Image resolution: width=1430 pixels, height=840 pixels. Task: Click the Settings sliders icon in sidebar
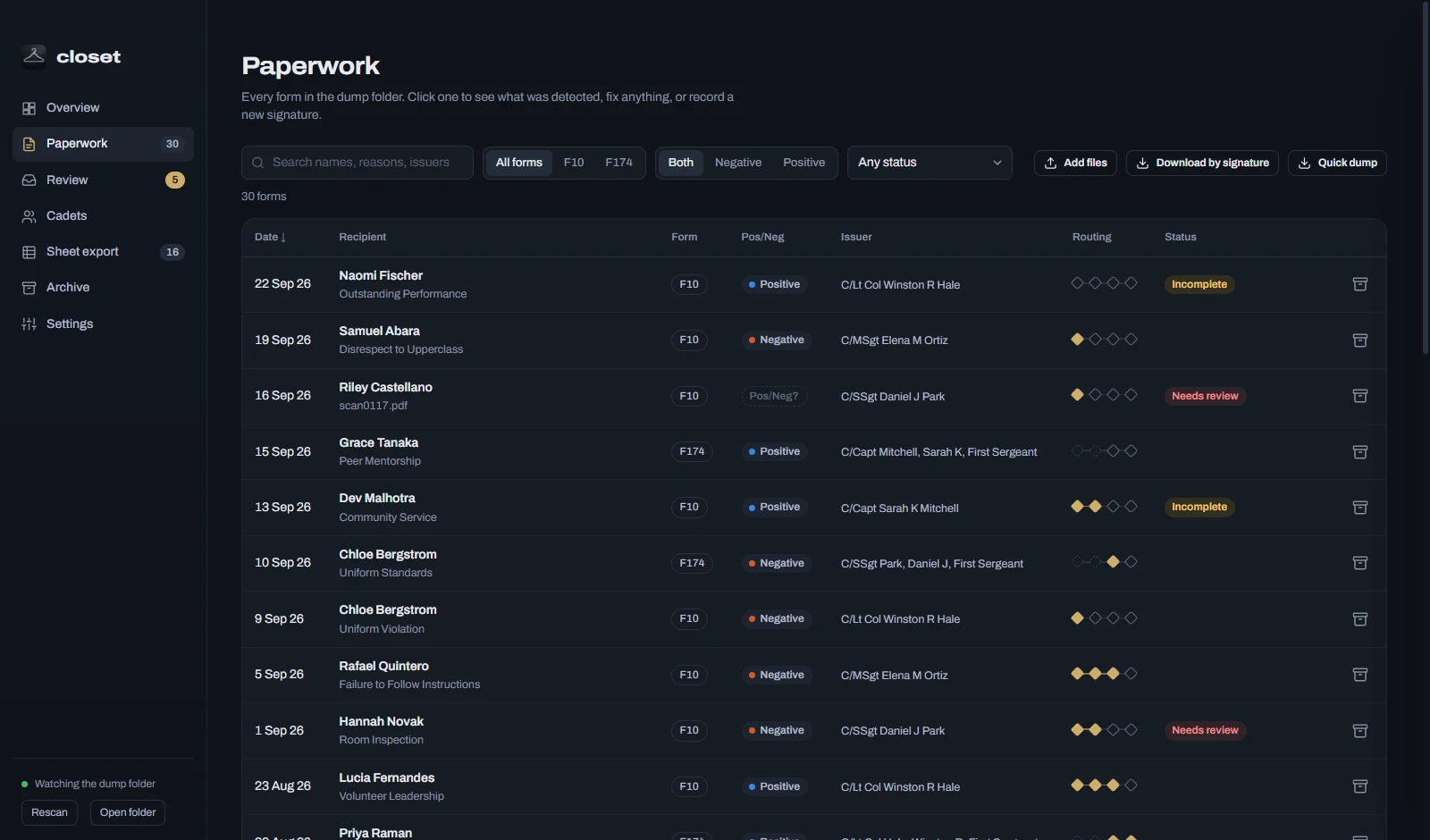coord(29,324)
